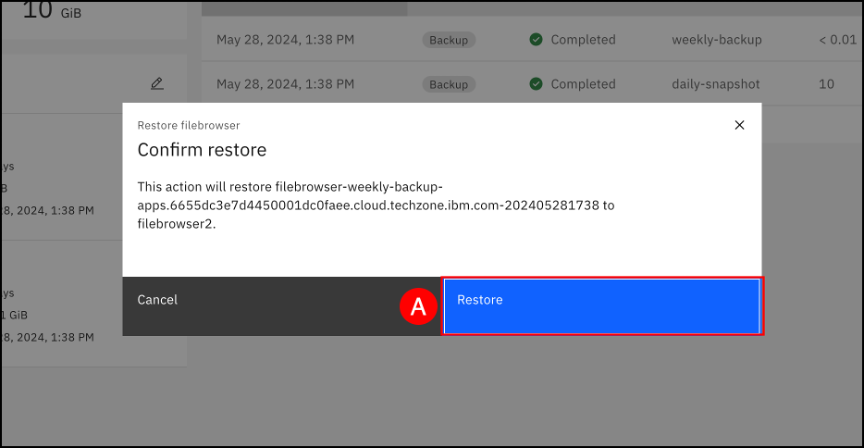Screen dimensions: 864x448
Task: Click the date in the weekly-backup row
Action: point(285,40)
